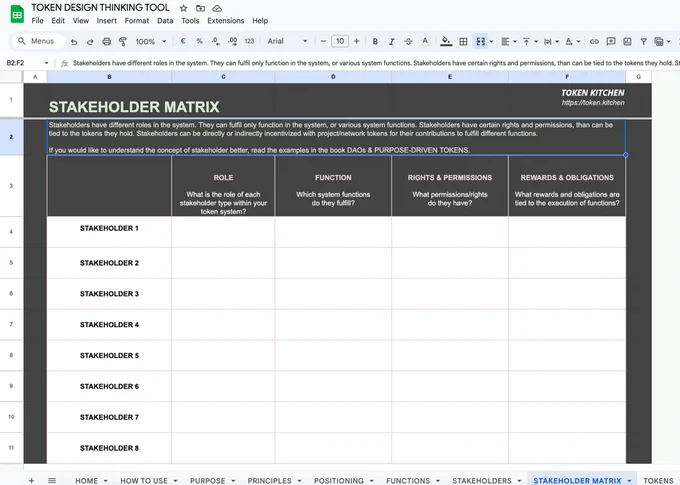Open the Data menu
This screenshot has height=485, width=680.
[165, 21]
